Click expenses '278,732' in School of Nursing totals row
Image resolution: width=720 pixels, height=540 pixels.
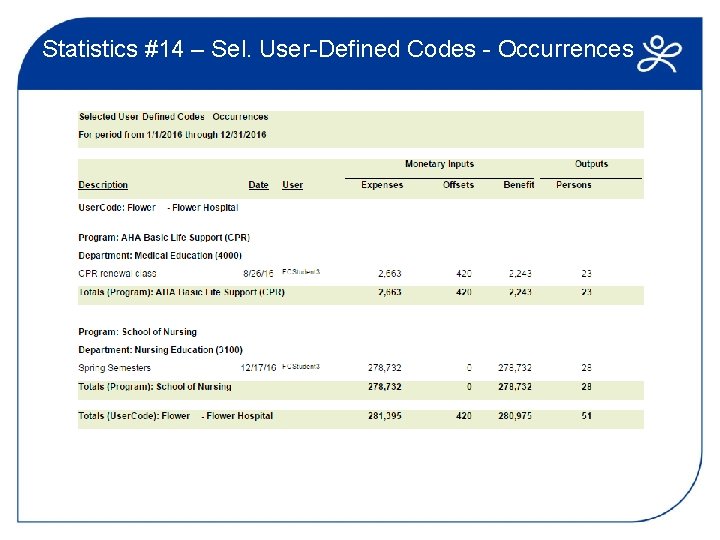click(x=385, y=387)
